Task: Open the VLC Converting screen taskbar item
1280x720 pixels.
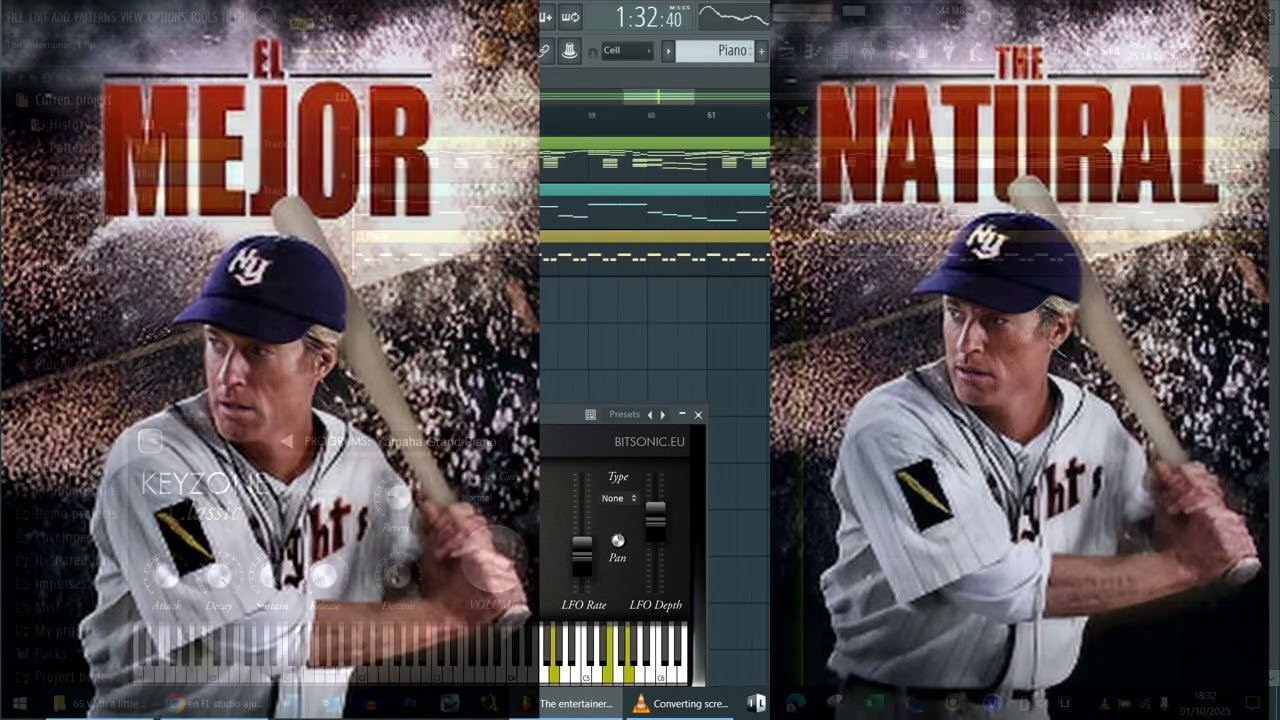Action: pos(681,704)
